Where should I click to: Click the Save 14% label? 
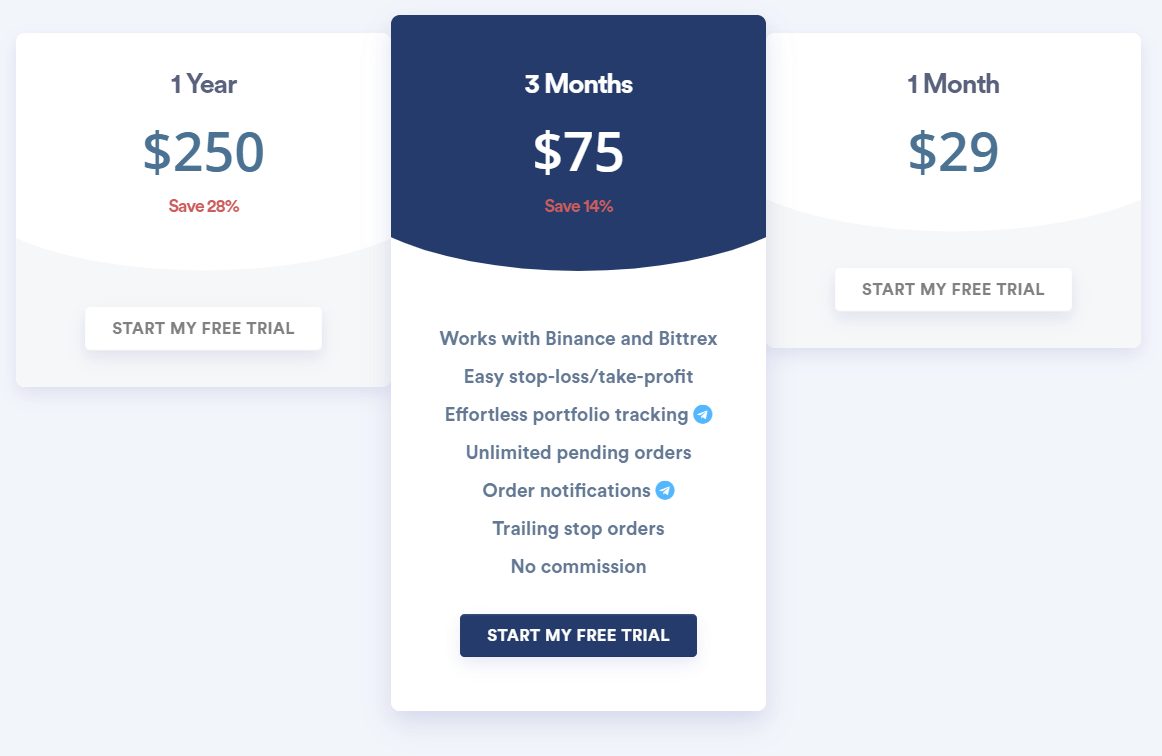coord(579,206)
